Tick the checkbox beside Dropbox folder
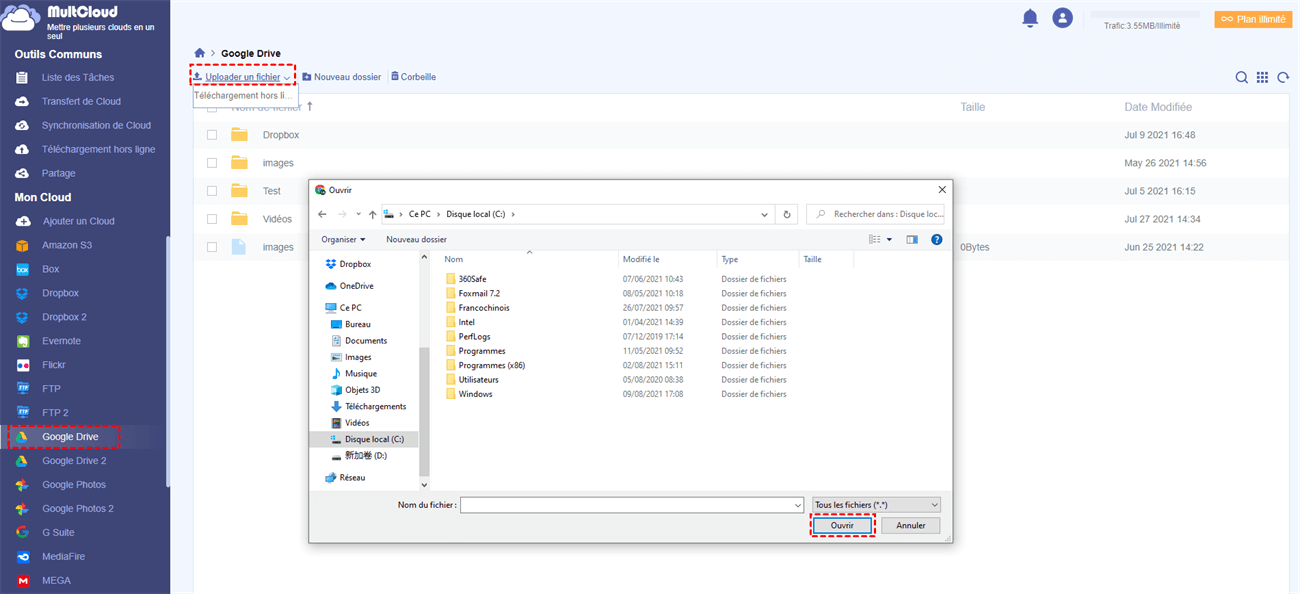 coord(212,135)
